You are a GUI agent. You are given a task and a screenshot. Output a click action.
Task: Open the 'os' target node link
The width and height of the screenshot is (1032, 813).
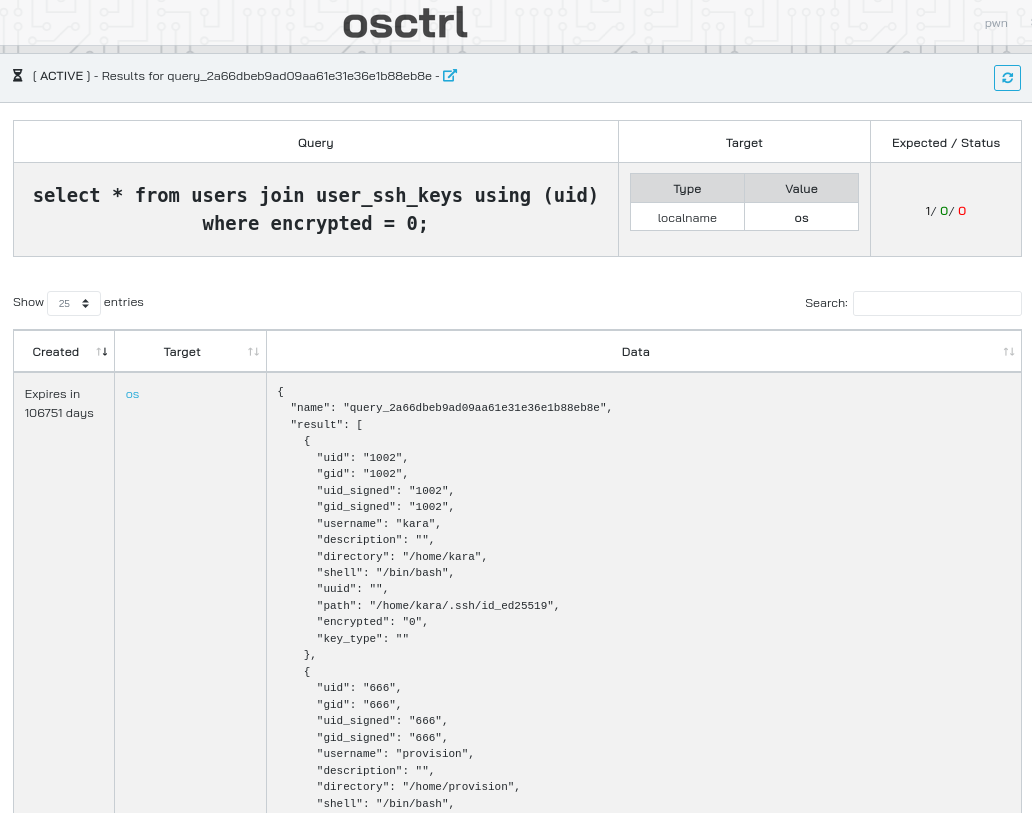[132, 394]
